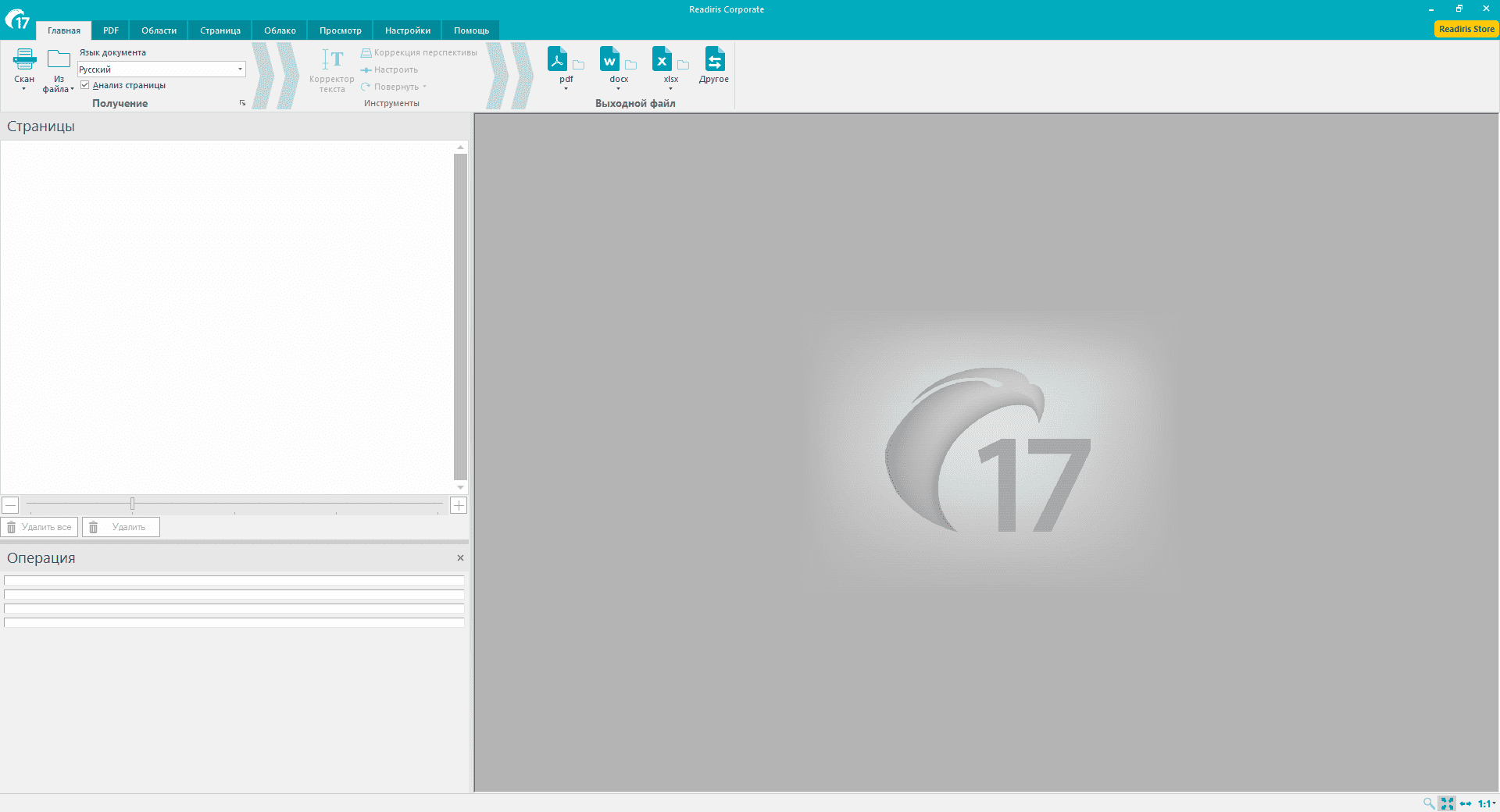Toggle the Анализ страницы checkbox
The image size is (1500, 812).
(x=84, y=85)
